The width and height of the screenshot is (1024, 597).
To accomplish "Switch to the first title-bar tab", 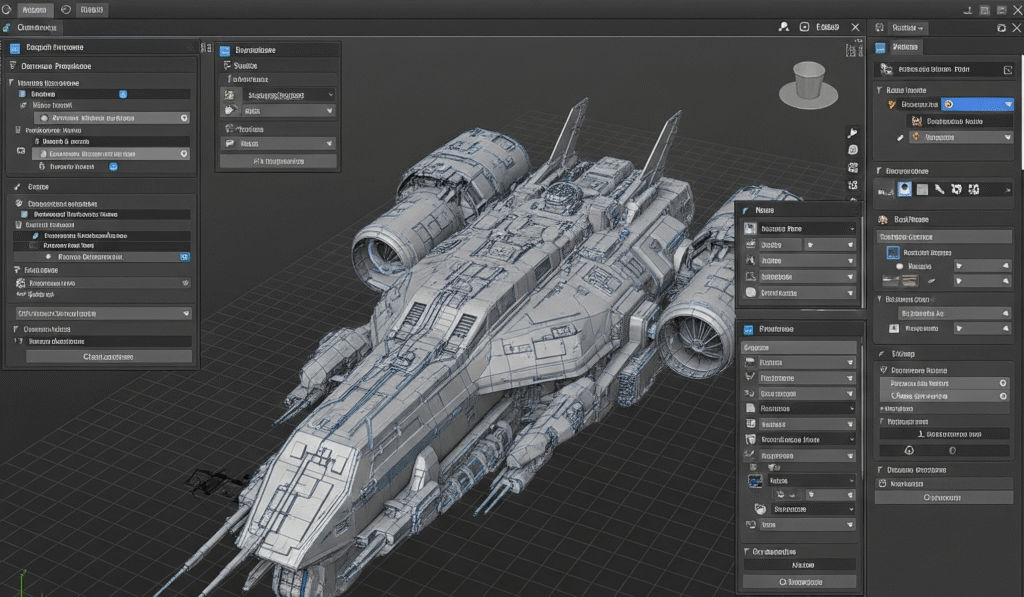I will tap(35, 10).
